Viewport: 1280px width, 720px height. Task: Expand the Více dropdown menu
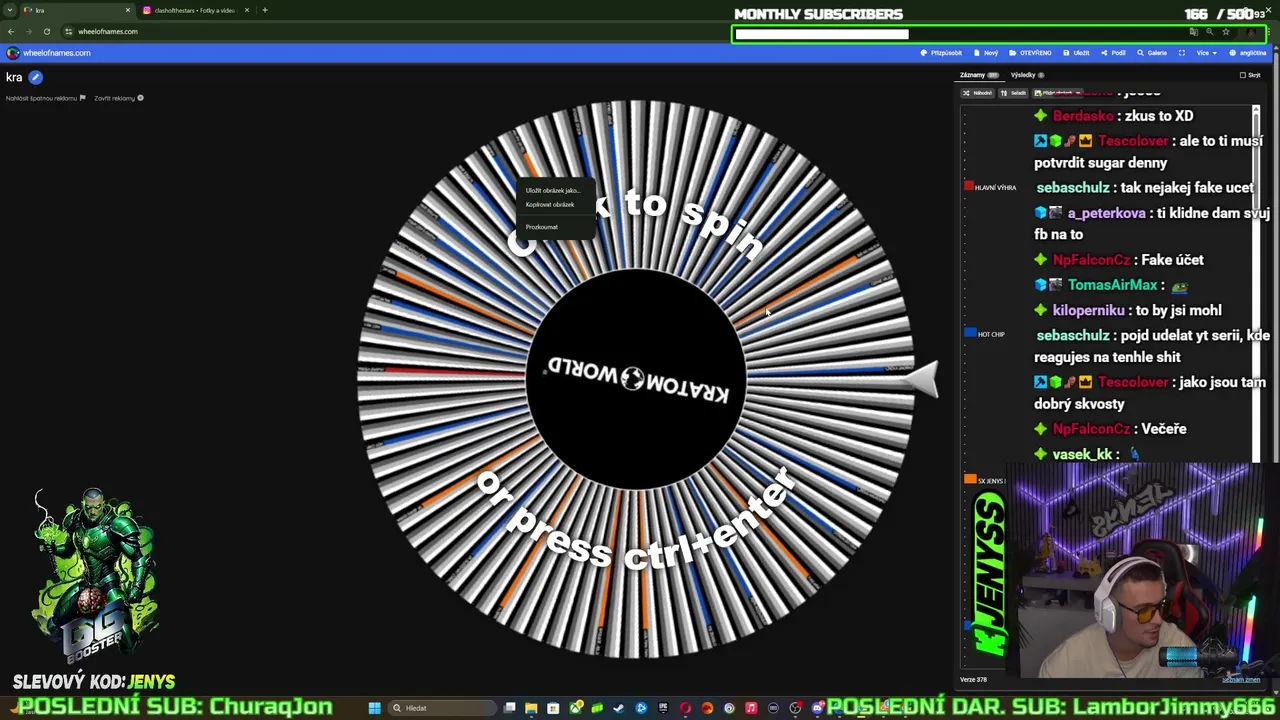click(x=1207, y=53)
